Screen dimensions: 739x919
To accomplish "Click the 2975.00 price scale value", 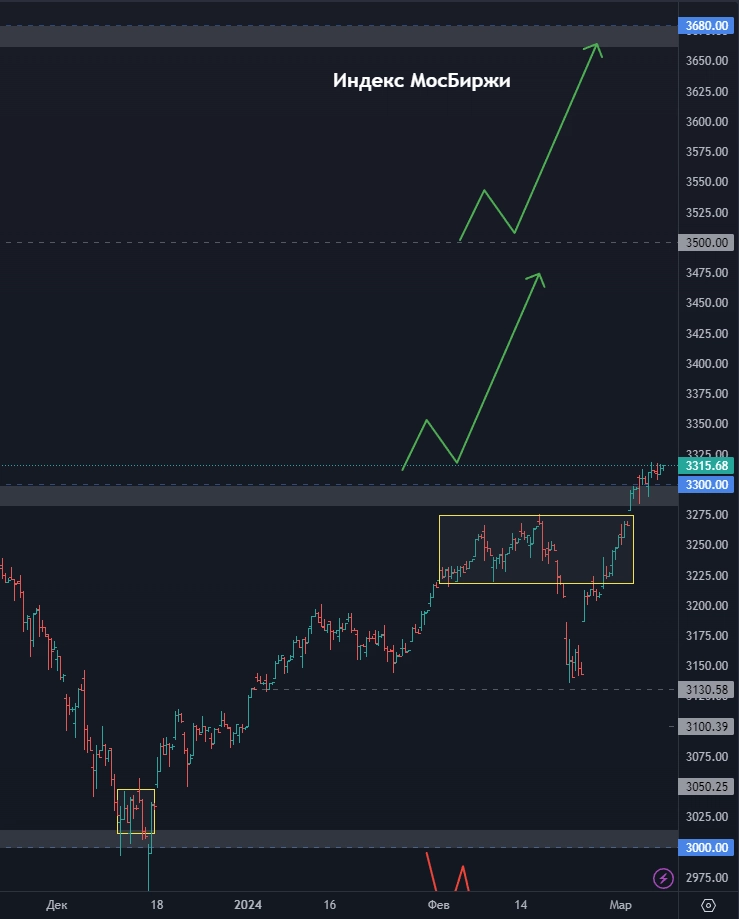I will [707, 878].
